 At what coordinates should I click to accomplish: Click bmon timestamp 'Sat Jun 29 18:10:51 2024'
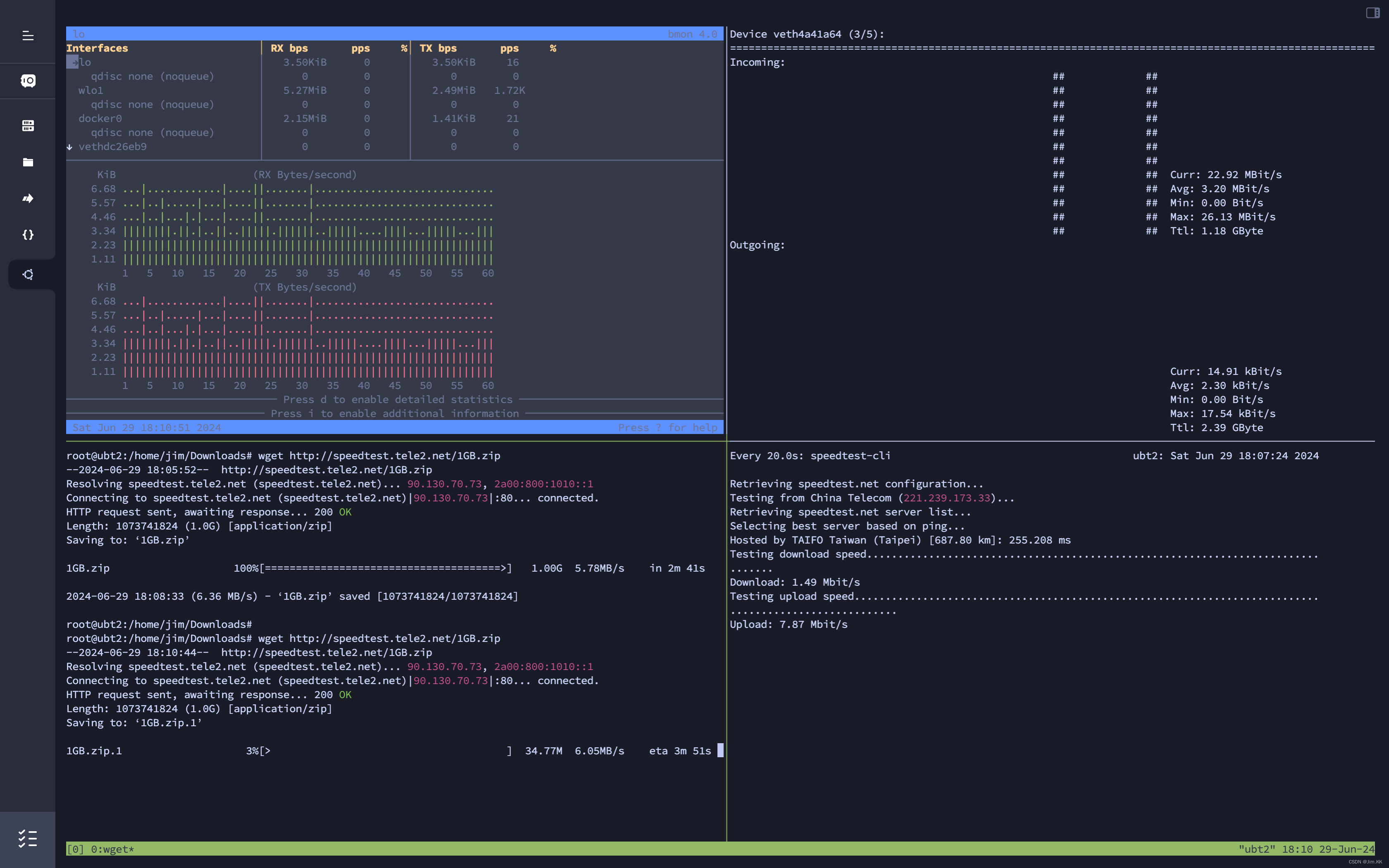[x=146, y=428]
